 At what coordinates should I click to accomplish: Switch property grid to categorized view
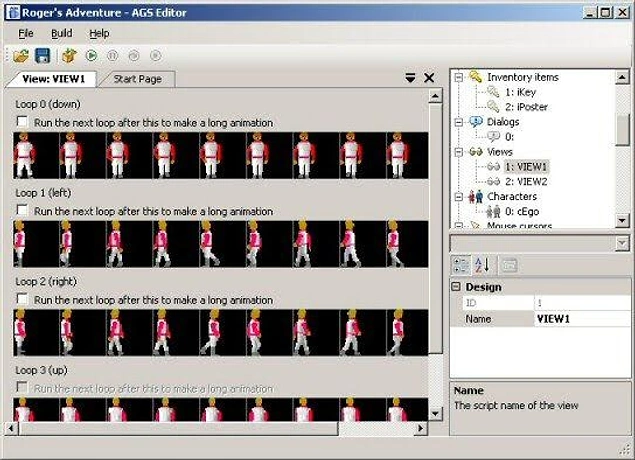point(461,265)
